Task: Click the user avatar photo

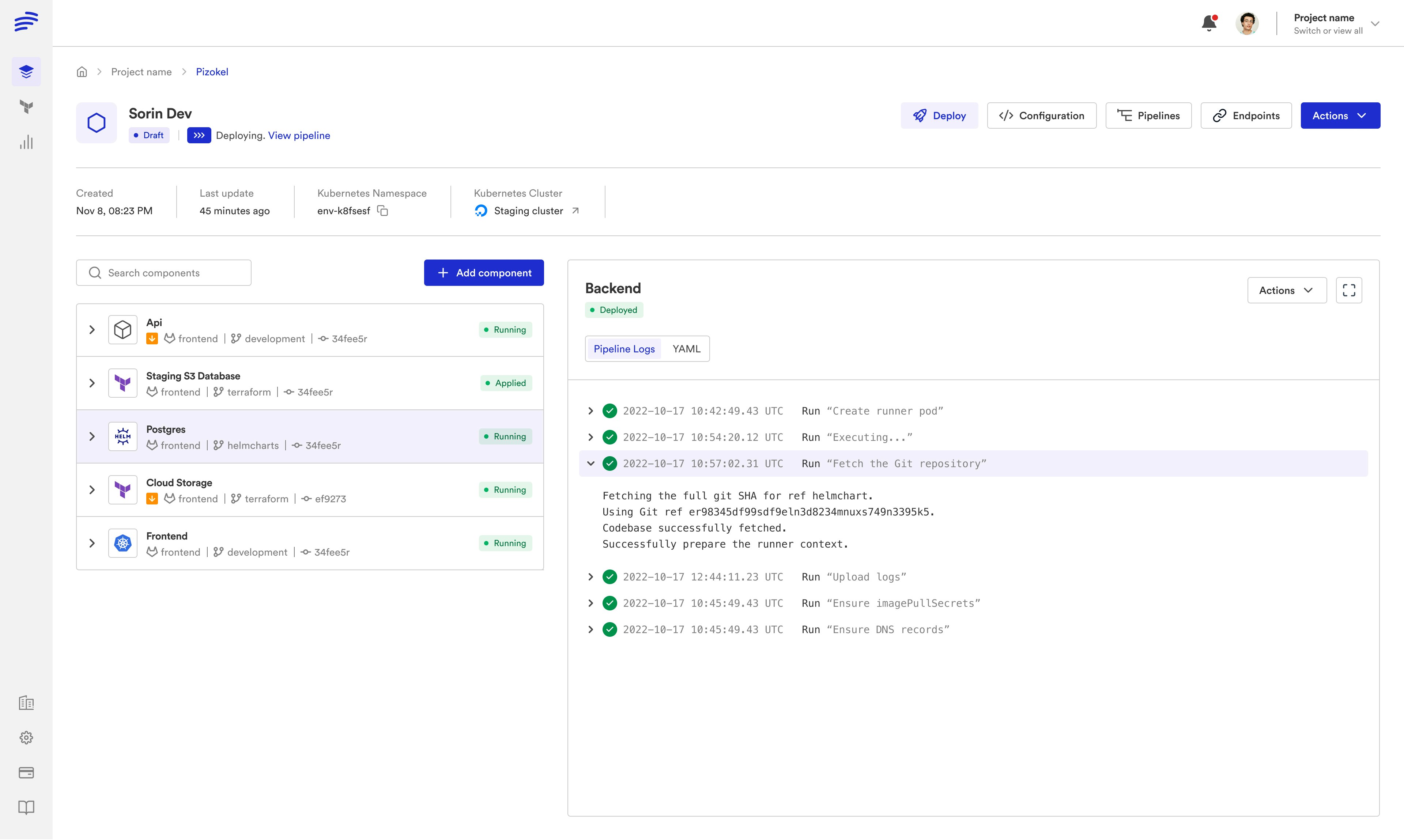Action: click(x=1247, y=23)
